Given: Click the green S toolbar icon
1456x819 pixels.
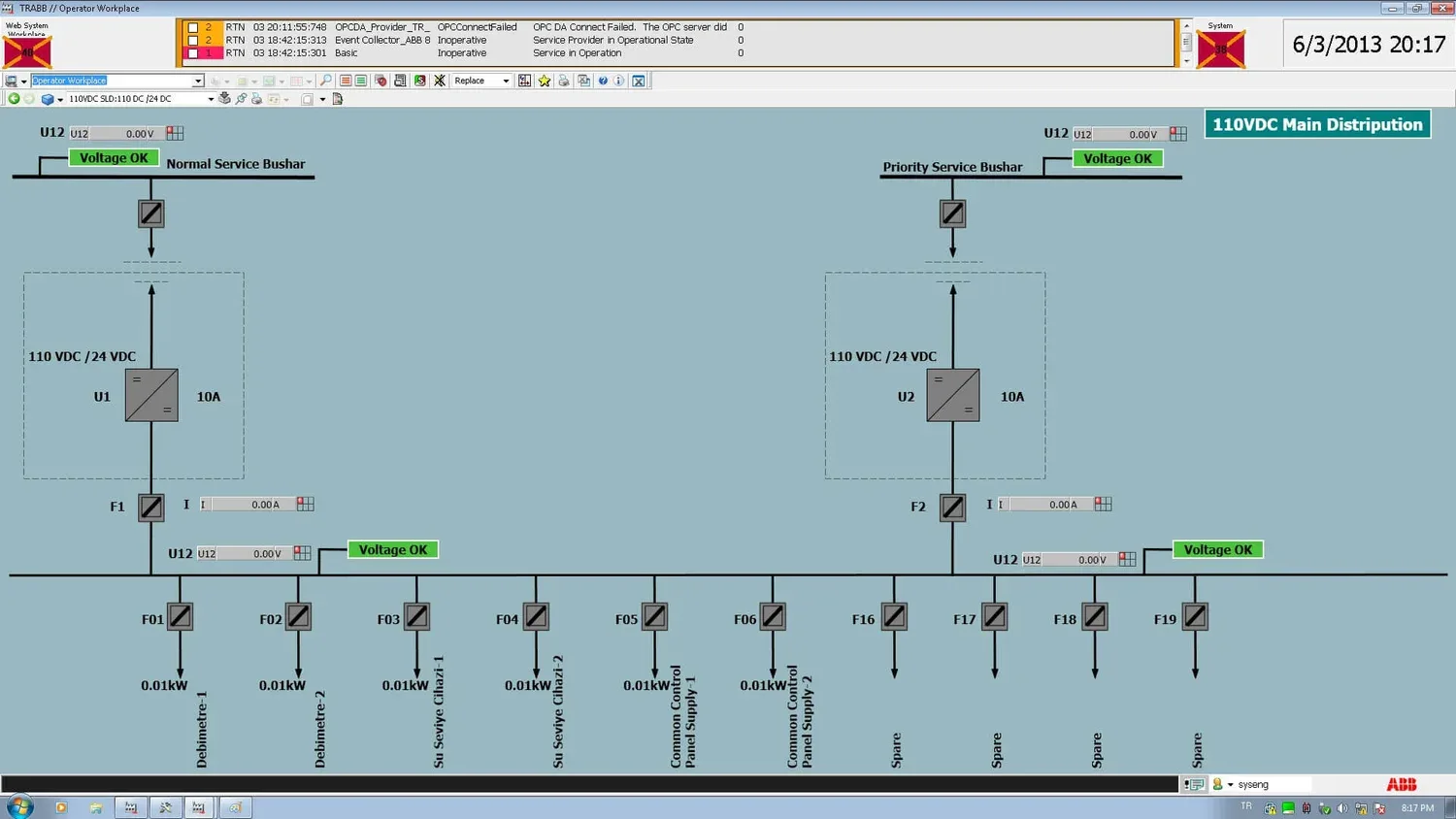Looking at the screenshot, I should pos(419,81).
